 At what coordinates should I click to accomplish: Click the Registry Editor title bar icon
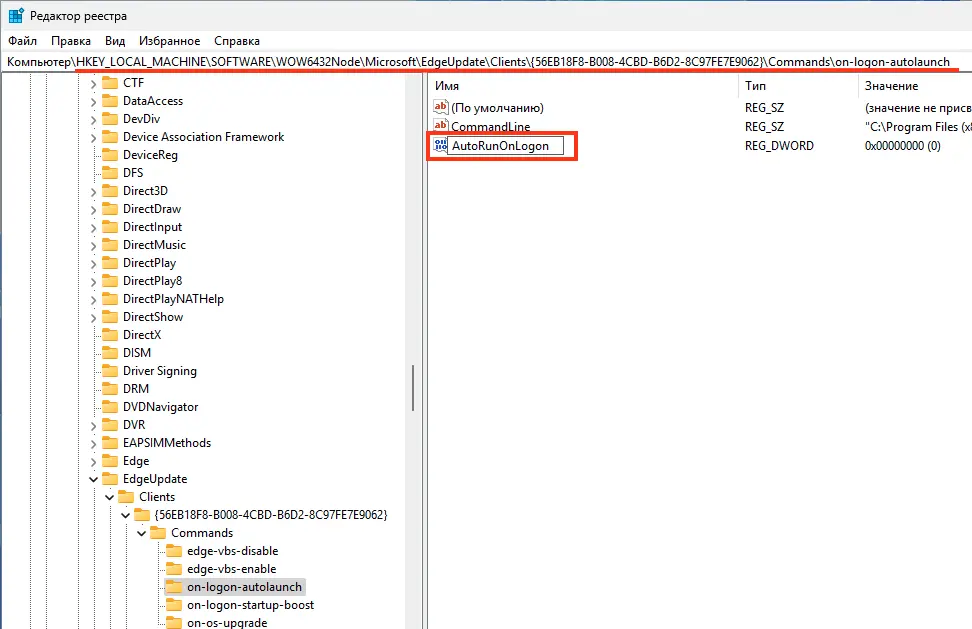16,15
